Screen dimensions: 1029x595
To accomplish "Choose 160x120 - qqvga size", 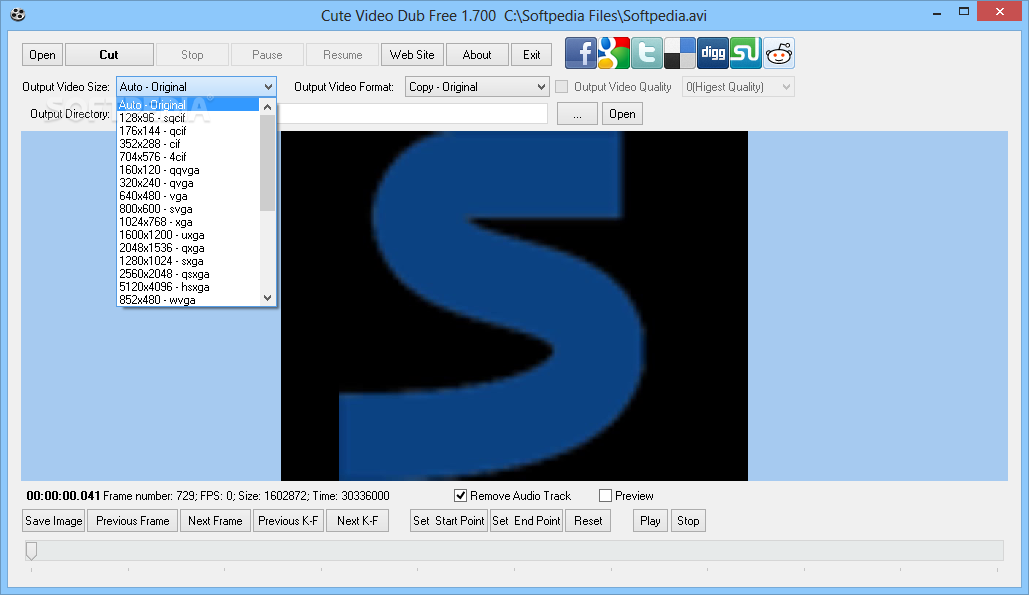I will coord(188,170).
